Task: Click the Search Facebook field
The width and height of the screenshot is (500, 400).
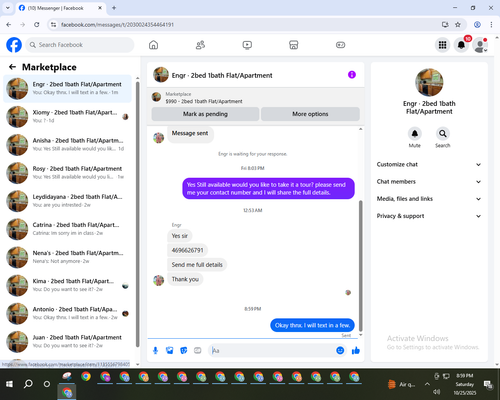Action: [x=80, y=45]
